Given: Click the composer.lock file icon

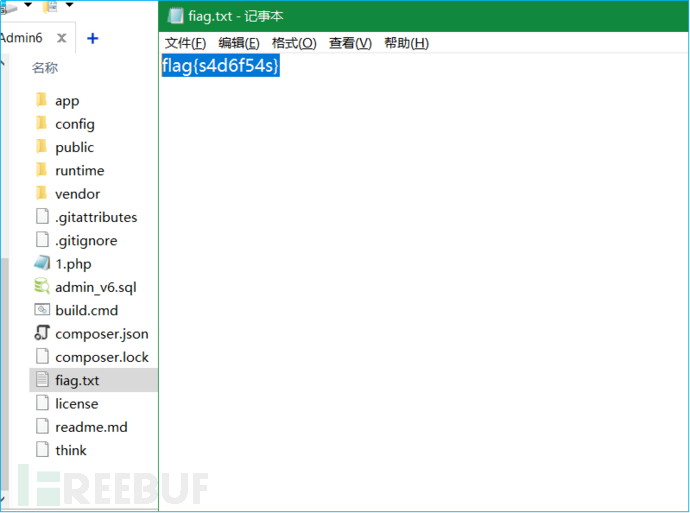Looking at the screenshot, I should (x=42, y=356).
